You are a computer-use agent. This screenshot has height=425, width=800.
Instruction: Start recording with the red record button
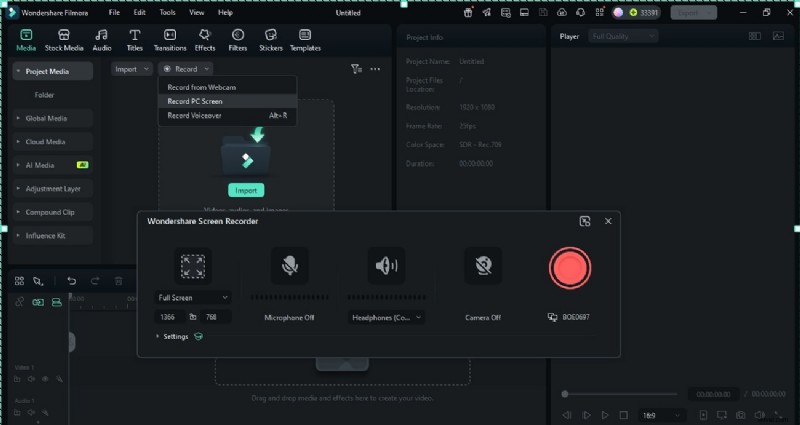(570, 267)
